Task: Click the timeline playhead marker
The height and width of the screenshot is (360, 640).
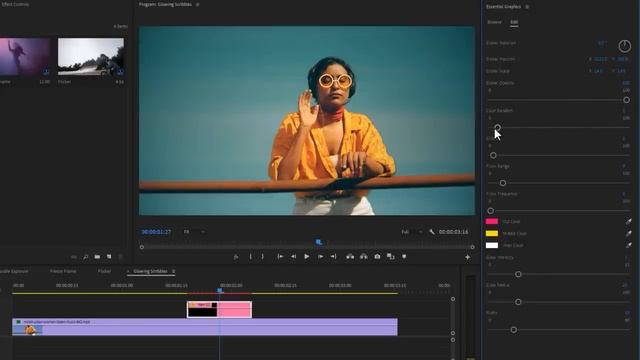Action: coord(220,290)
